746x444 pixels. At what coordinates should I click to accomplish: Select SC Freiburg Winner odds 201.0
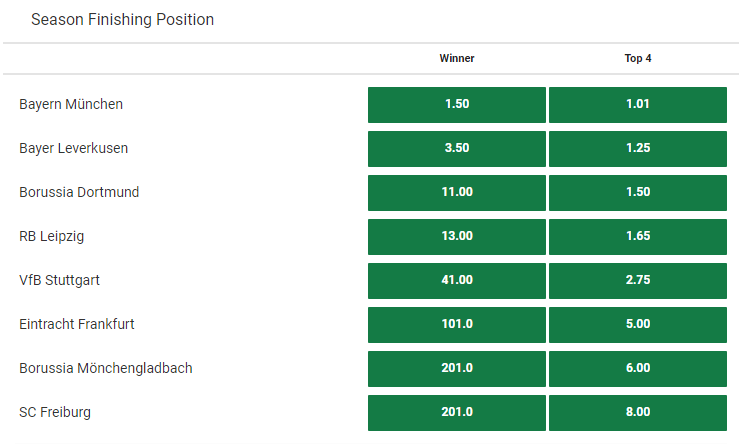pyautogui.click(x=457, y=413)
